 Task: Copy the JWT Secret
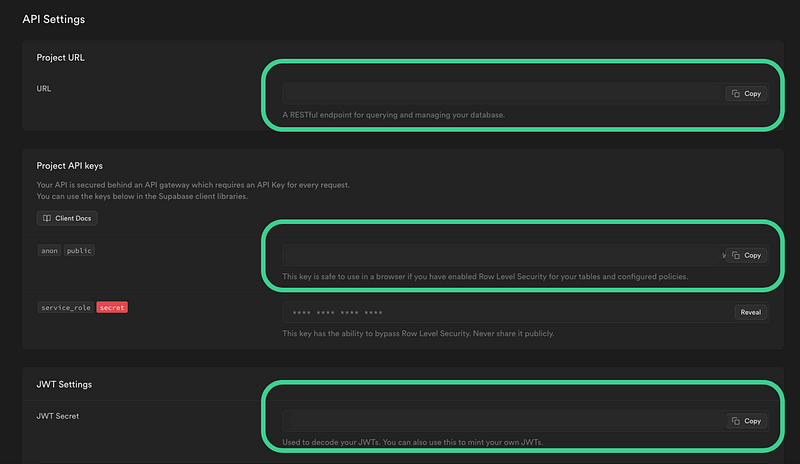(746, 421)
